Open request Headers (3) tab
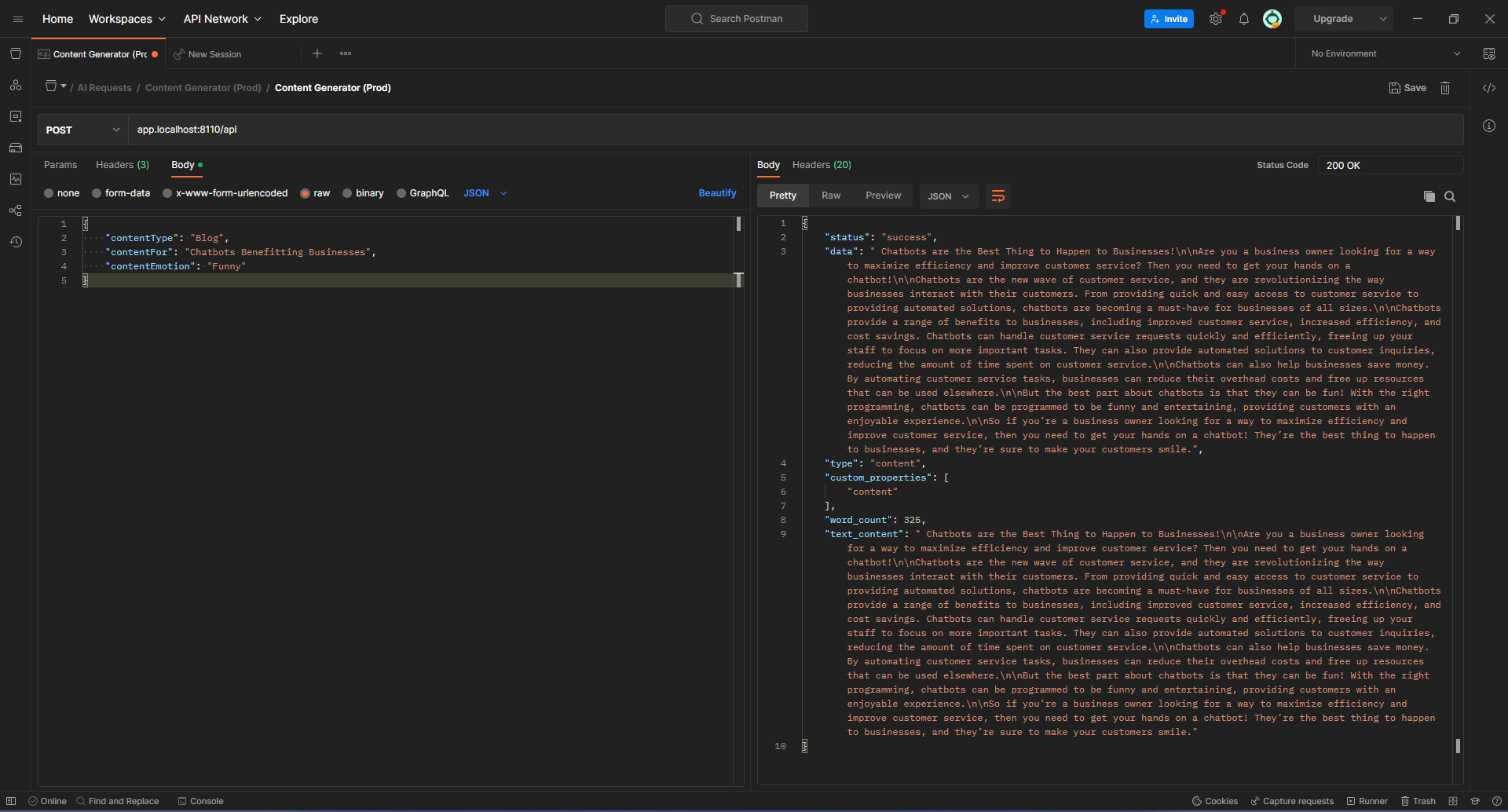The height and width of the screenshot is (812, 1508). tap(123, 165)
